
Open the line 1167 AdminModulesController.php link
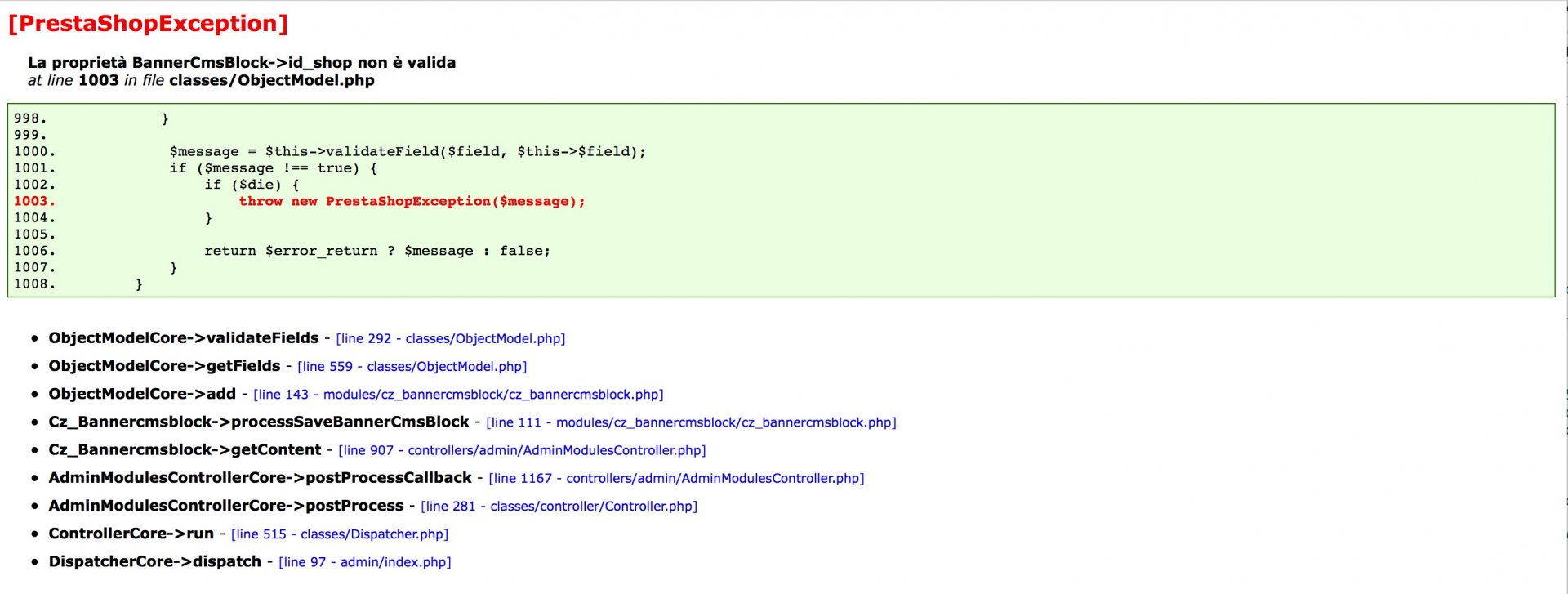coord(676,478)
